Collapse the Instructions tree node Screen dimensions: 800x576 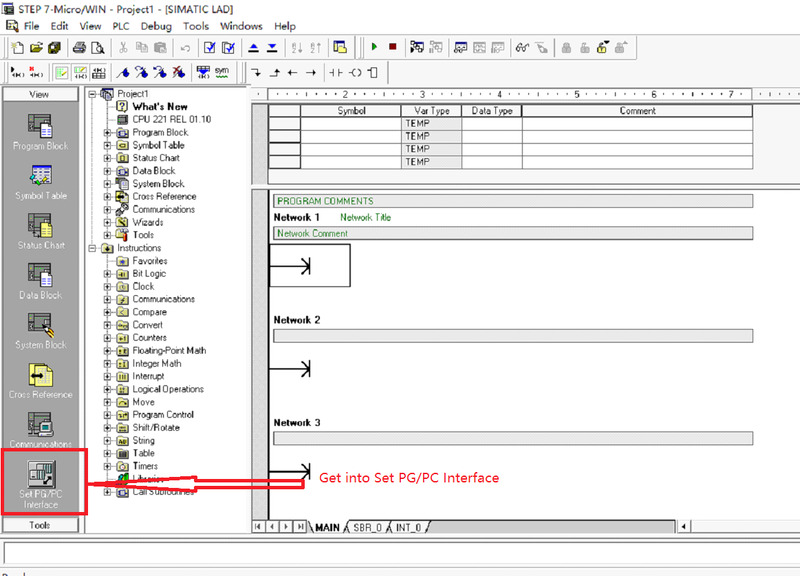tap(92, 248)
